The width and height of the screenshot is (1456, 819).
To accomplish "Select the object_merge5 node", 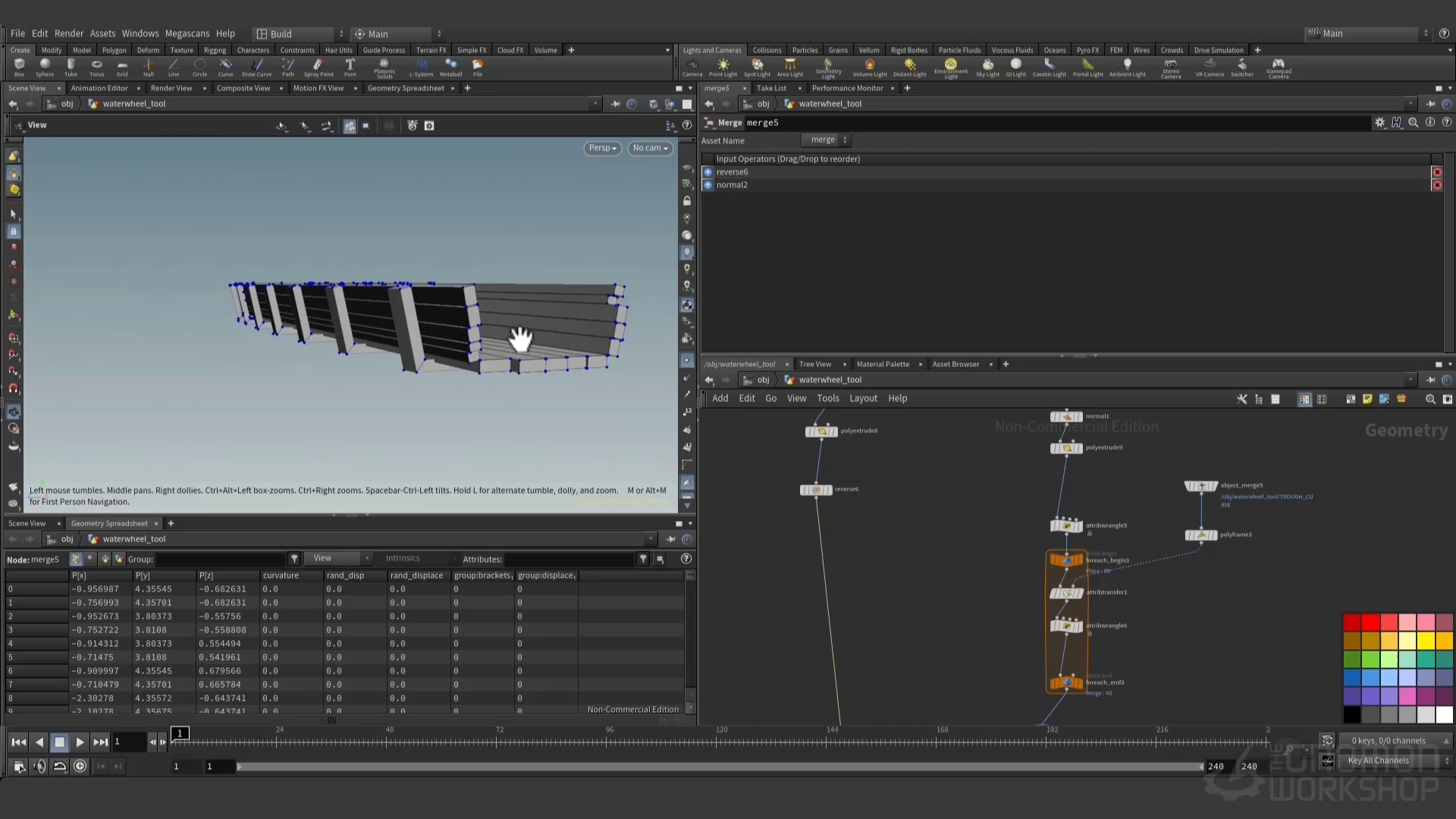I will click(1201, 485).
